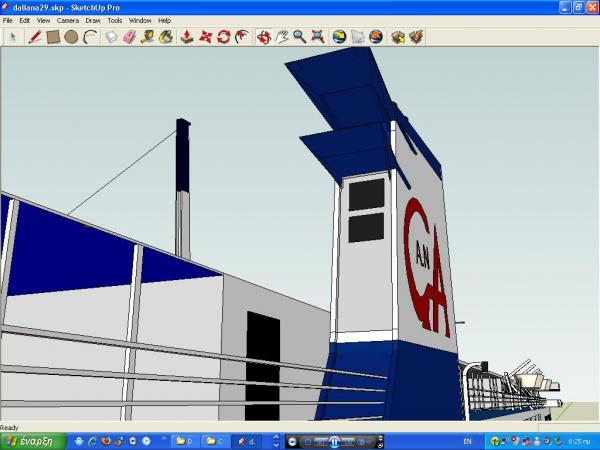Image resolution: width=600 pixels, height=450 pixels.
Task: Click the Place Model in Google Earth icon
Action: click(x=376, y=37)
